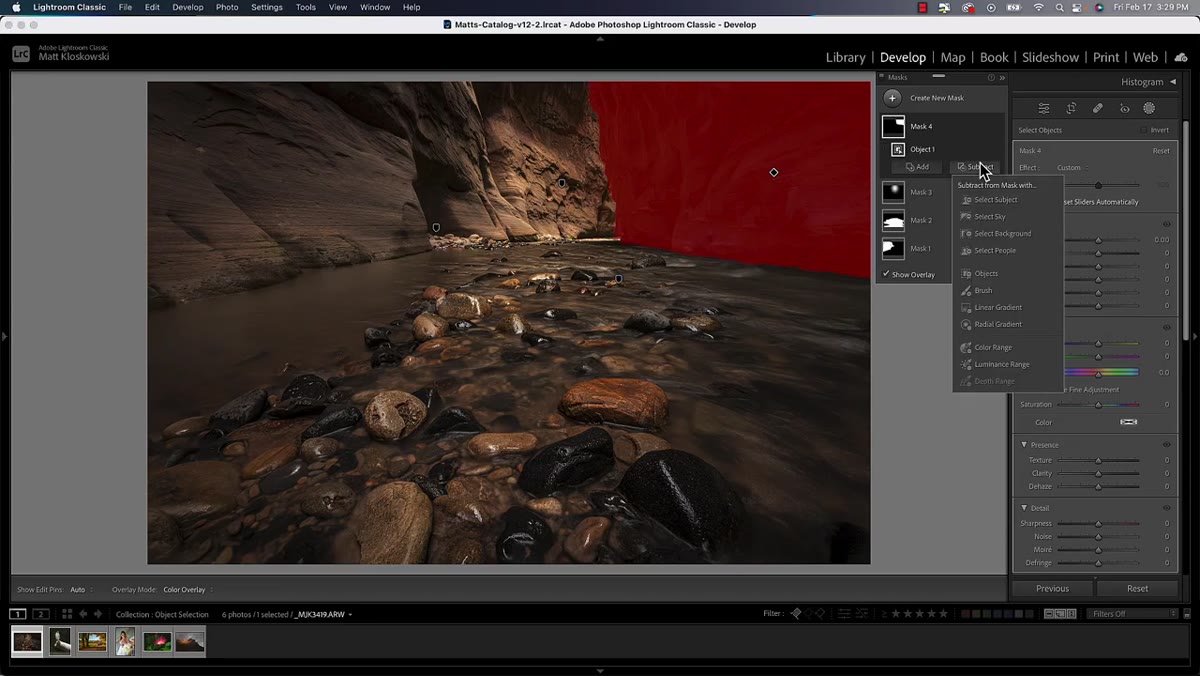Select the Mask 2 thumbnail
This screenshot has width=1200, height=676.
[x=893, y=220]
